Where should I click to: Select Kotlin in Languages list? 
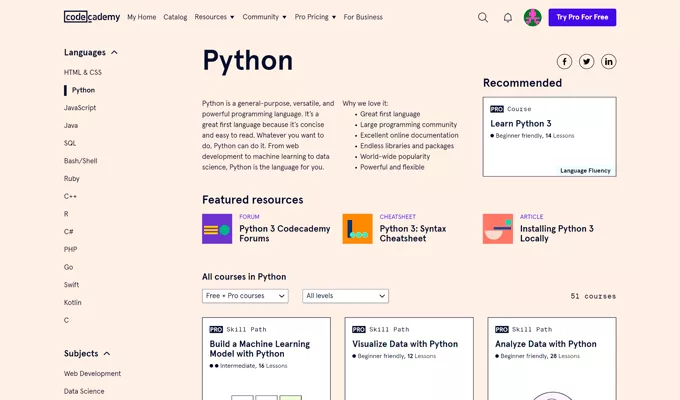(x=72, y=302)
